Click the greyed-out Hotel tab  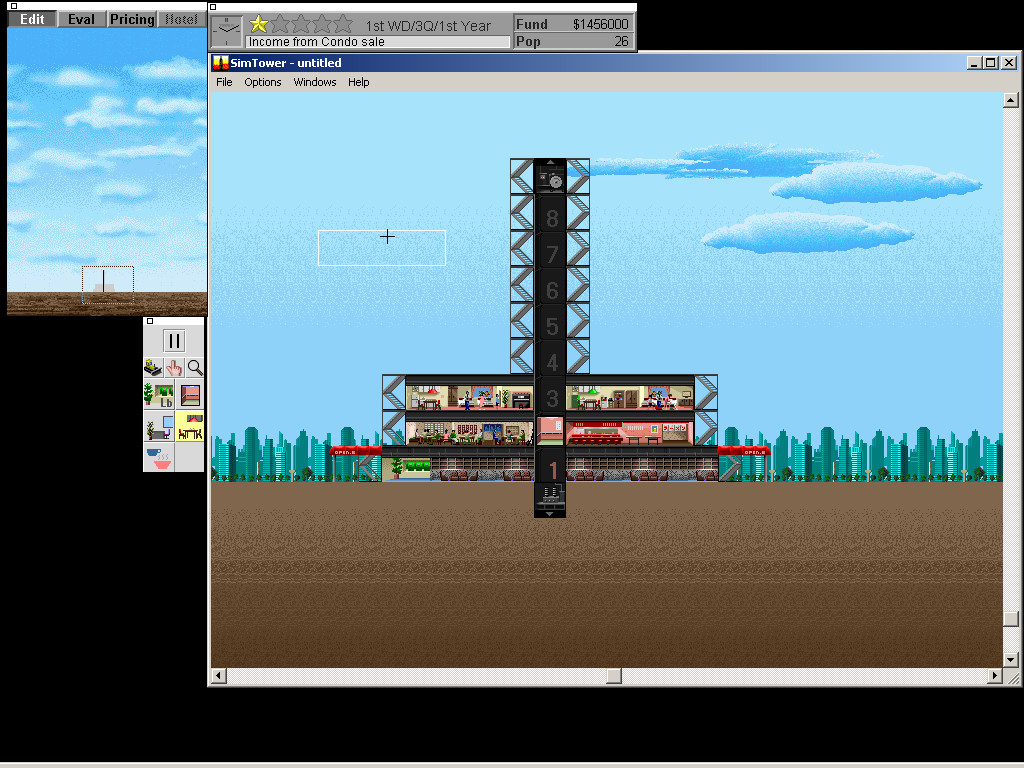click(x=181, y=19)
